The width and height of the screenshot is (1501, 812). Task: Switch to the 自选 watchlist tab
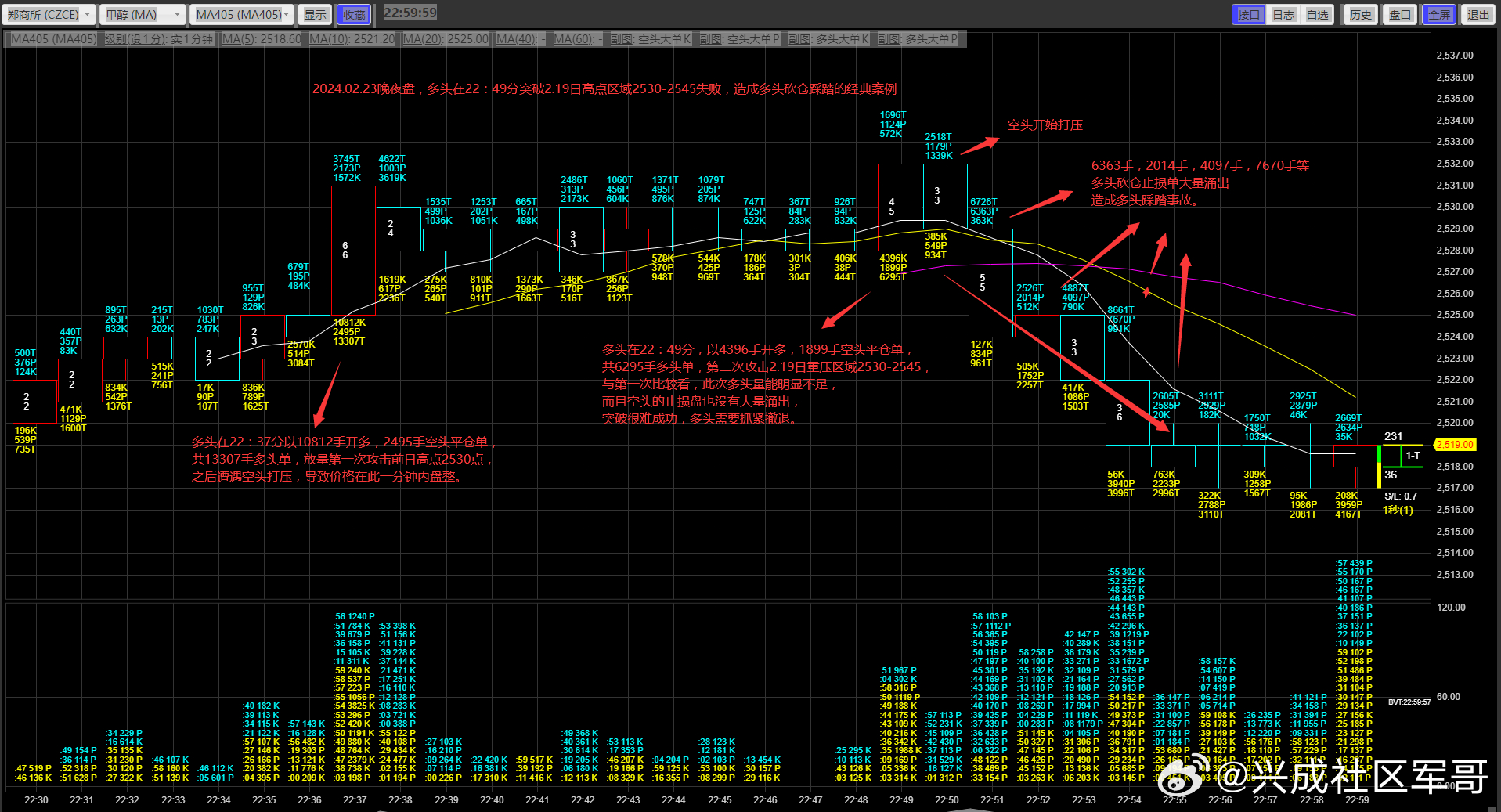point(1317,14)
